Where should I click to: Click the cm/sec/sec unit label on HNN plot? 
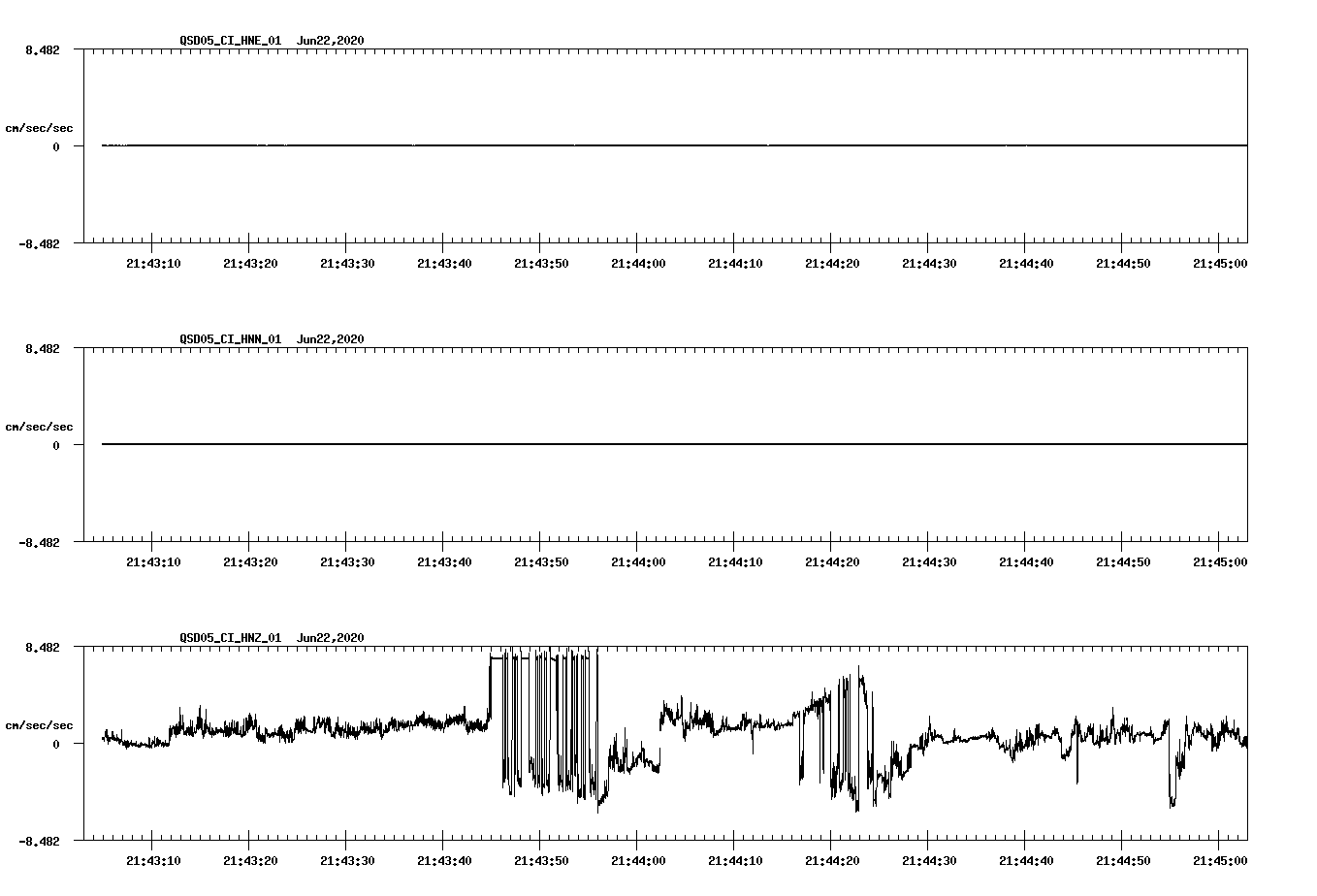click(x=40, y=427)
